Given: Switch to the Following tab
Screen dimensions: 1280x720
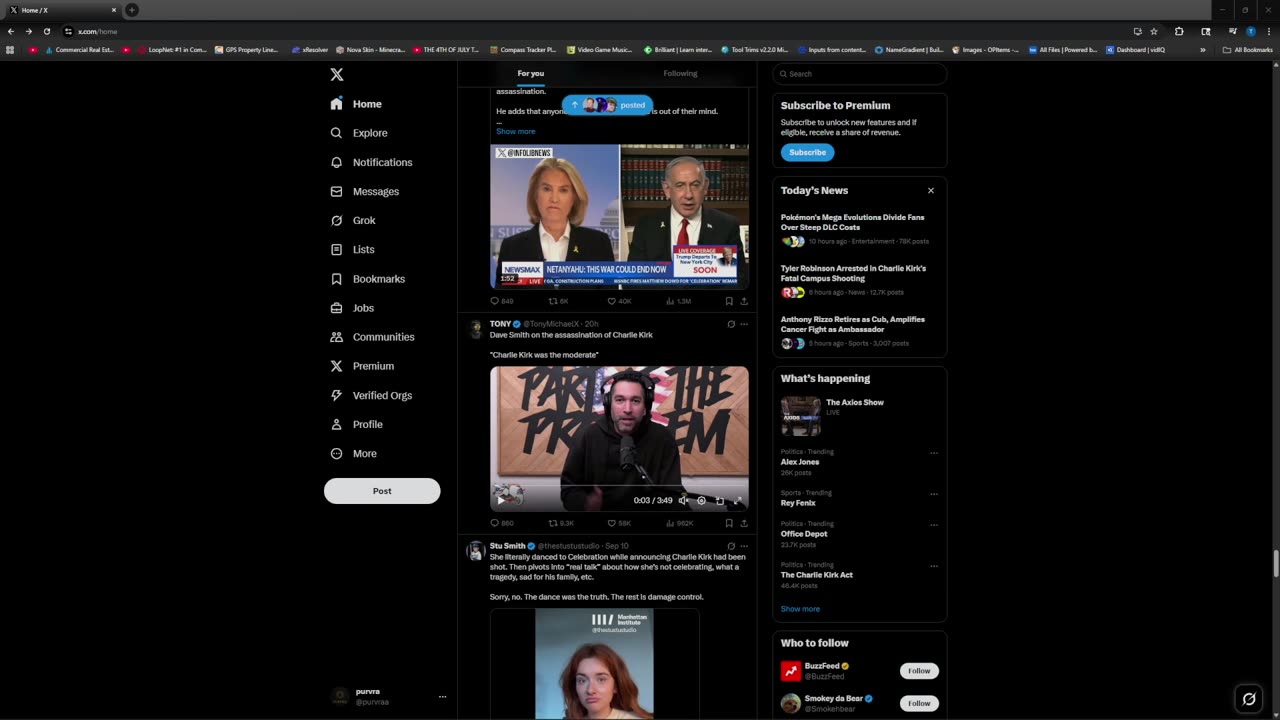Looking at the screenshot, I should click(680, 73).
